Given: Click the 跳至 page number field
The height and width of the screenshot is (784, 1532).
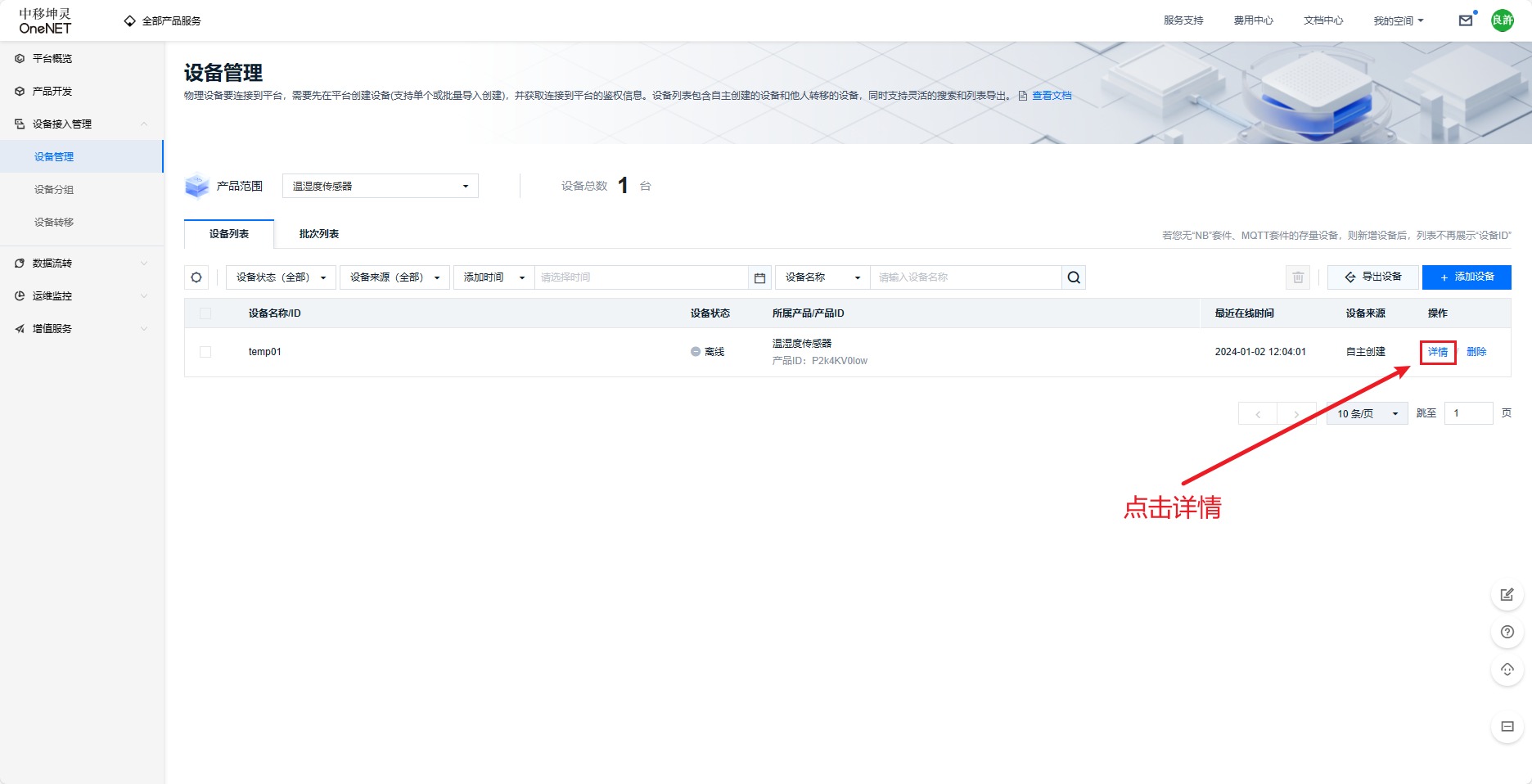Looking at the screenshot, I should (x=1469, y=413).
